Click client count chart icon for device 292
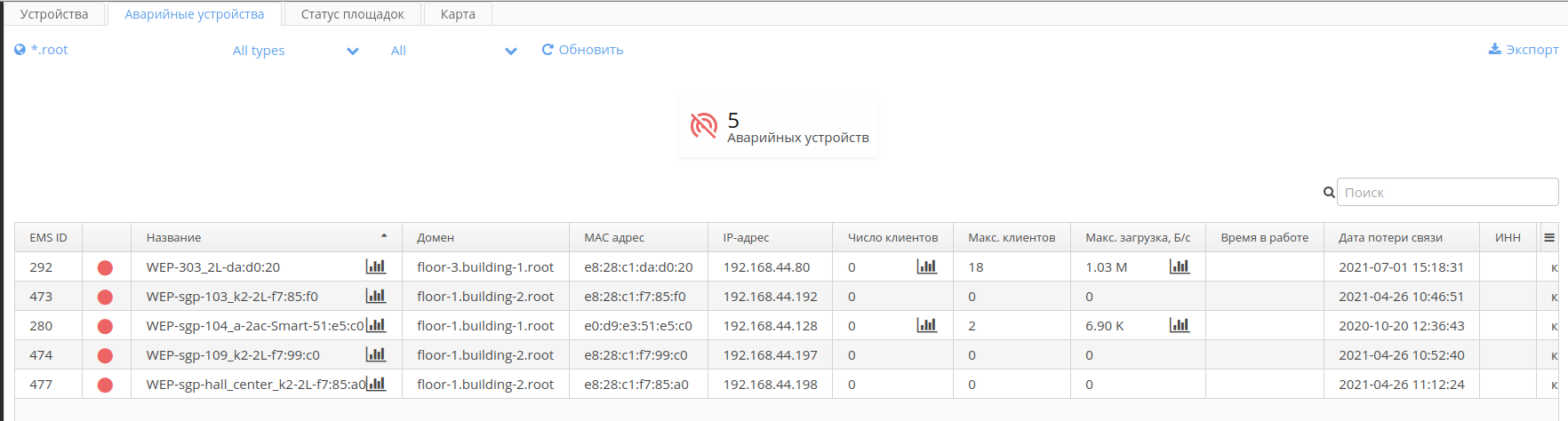The image size is (1568, 421). 927,266
